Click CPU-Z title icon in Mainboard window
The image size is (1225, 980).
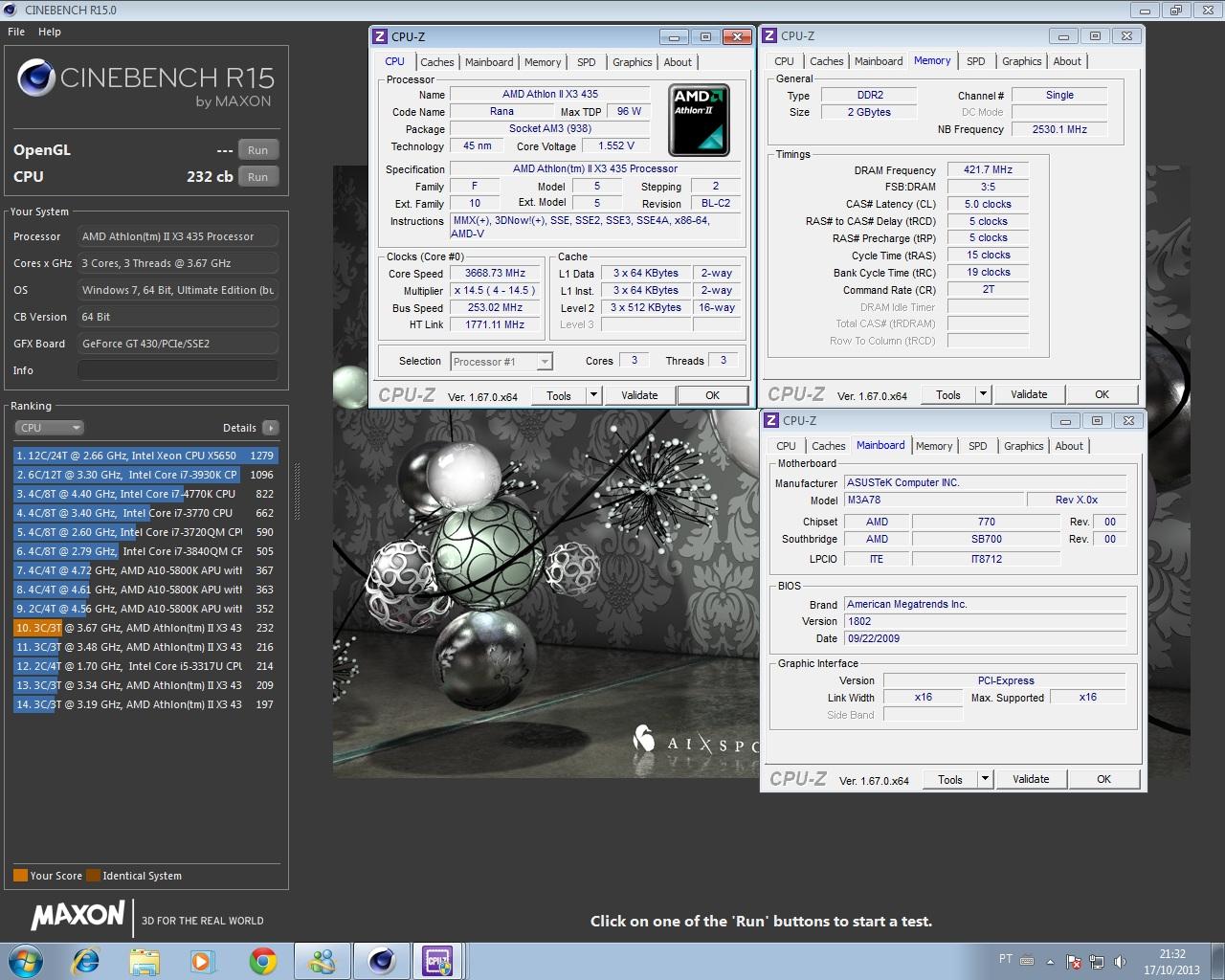(x=771, y=420)
